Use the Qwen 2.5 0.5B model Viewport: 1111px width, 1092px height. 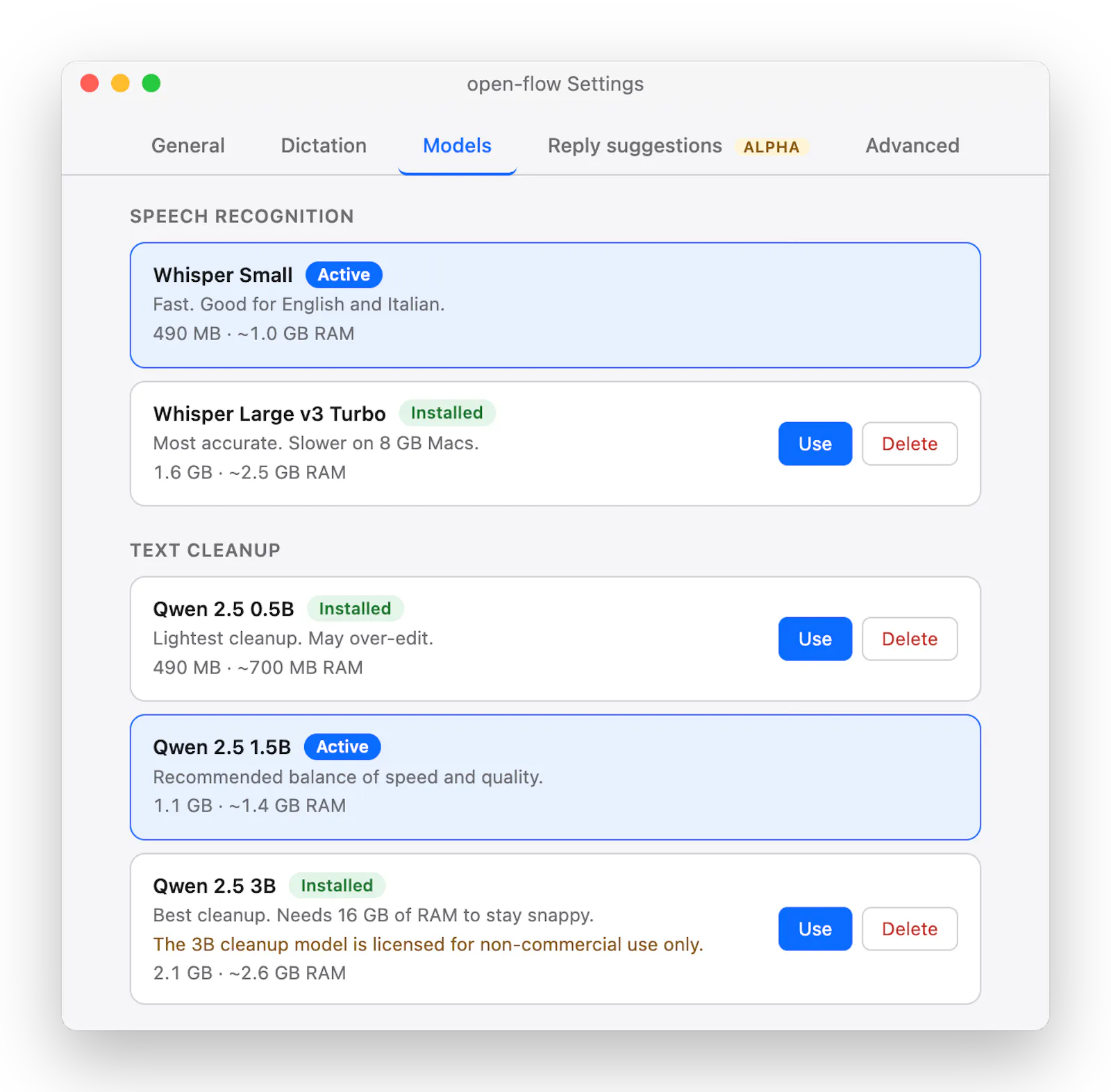coord(815,639)
